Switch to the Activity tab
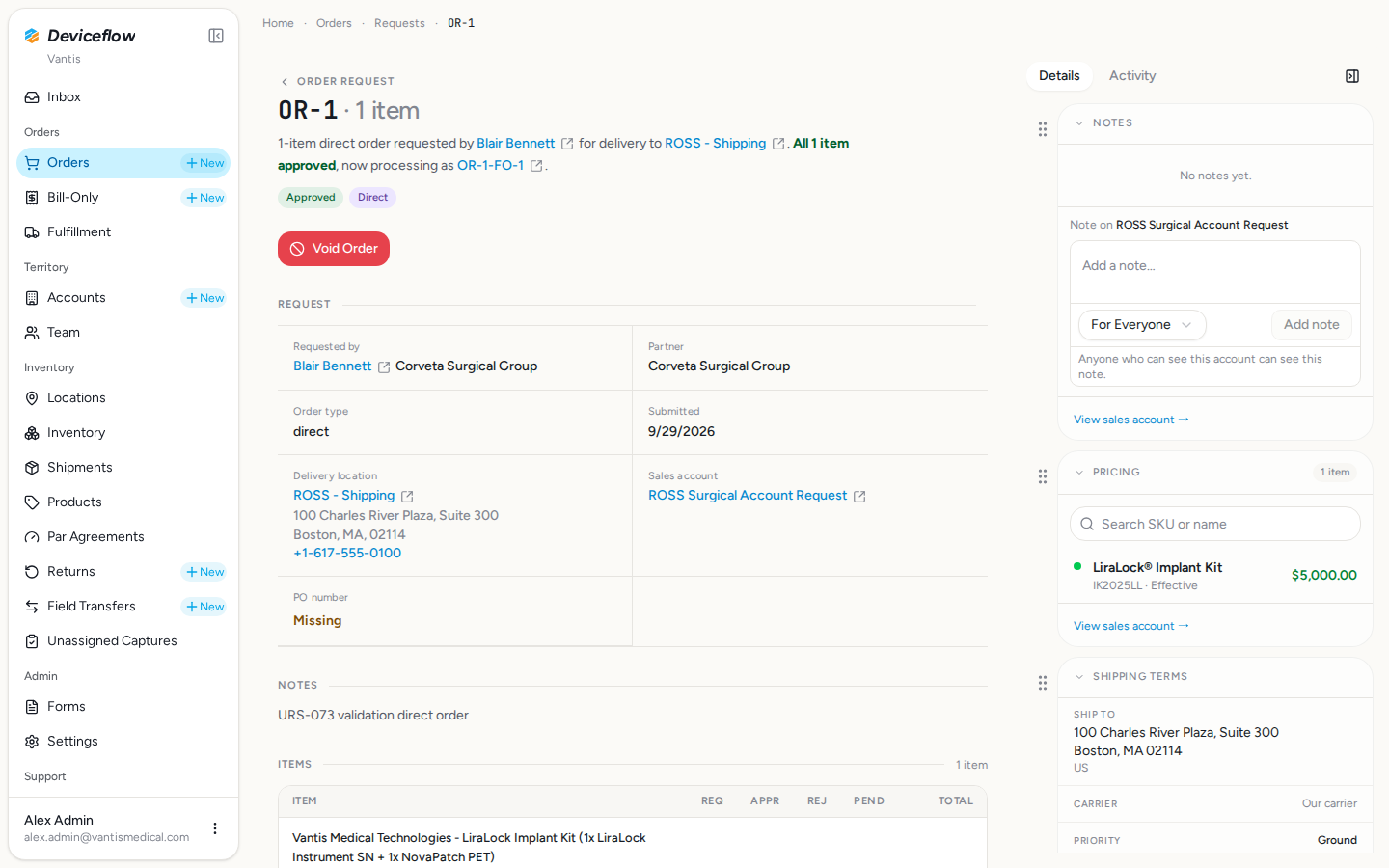This screenshot has width=1389, height=868. pyautogui.click(x=1132, y=76)
